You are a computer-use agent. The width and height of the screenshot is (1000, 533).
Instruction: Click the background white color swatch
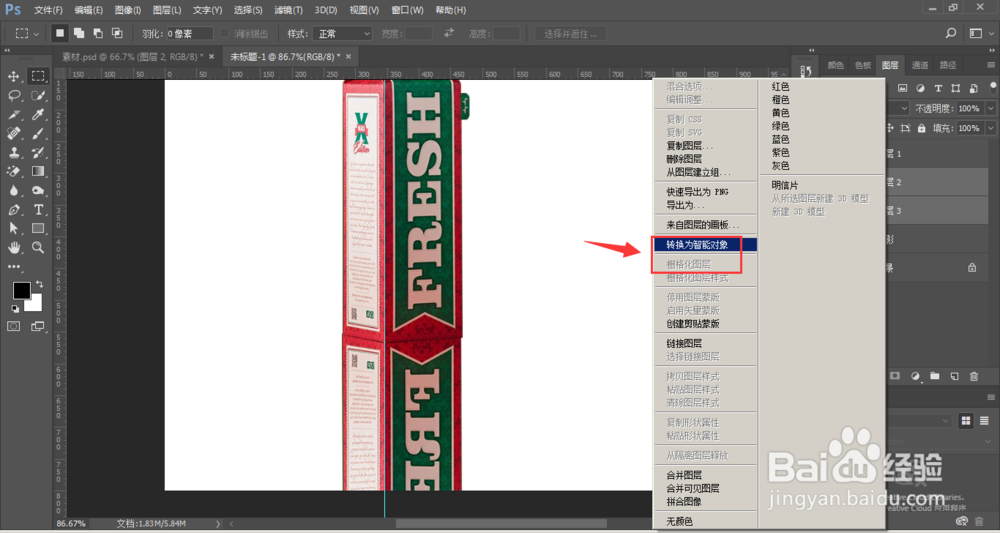coord(34,304)
